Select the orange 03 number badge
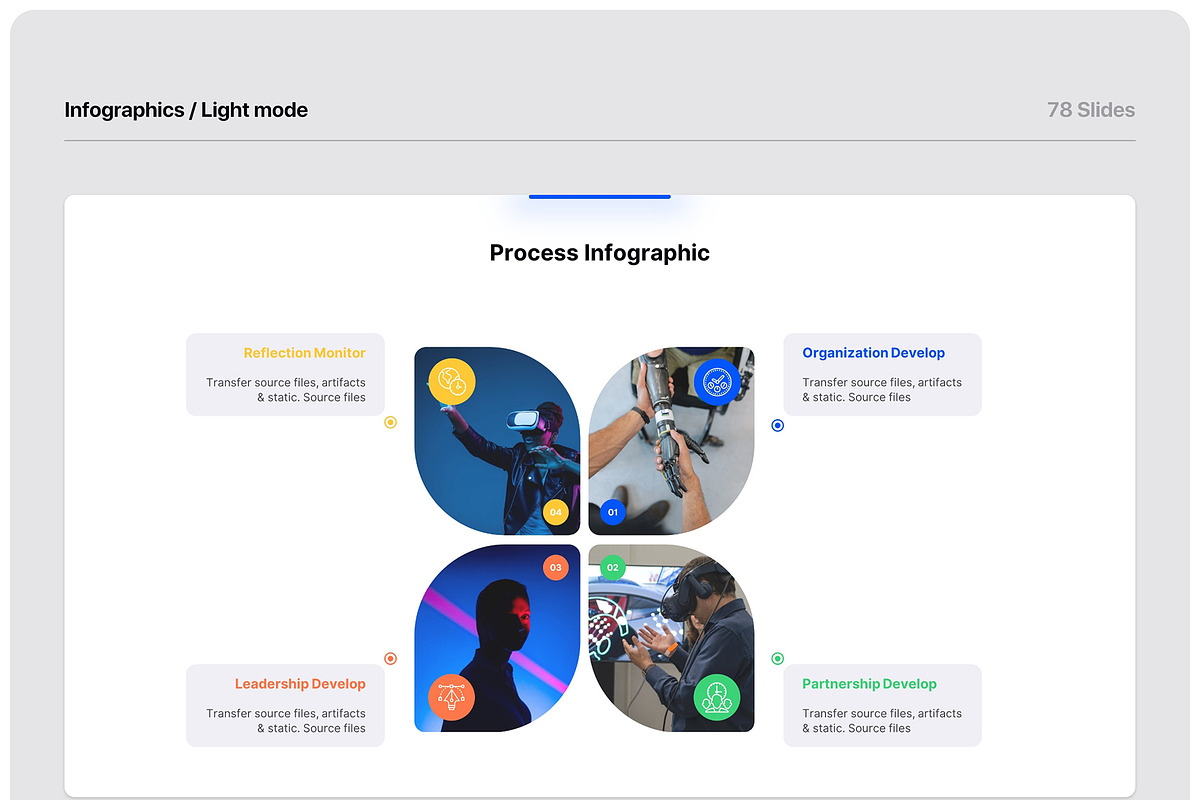The width and height of the screenshot is (1200, 800). pyautogui.click(x=556, y=567)
